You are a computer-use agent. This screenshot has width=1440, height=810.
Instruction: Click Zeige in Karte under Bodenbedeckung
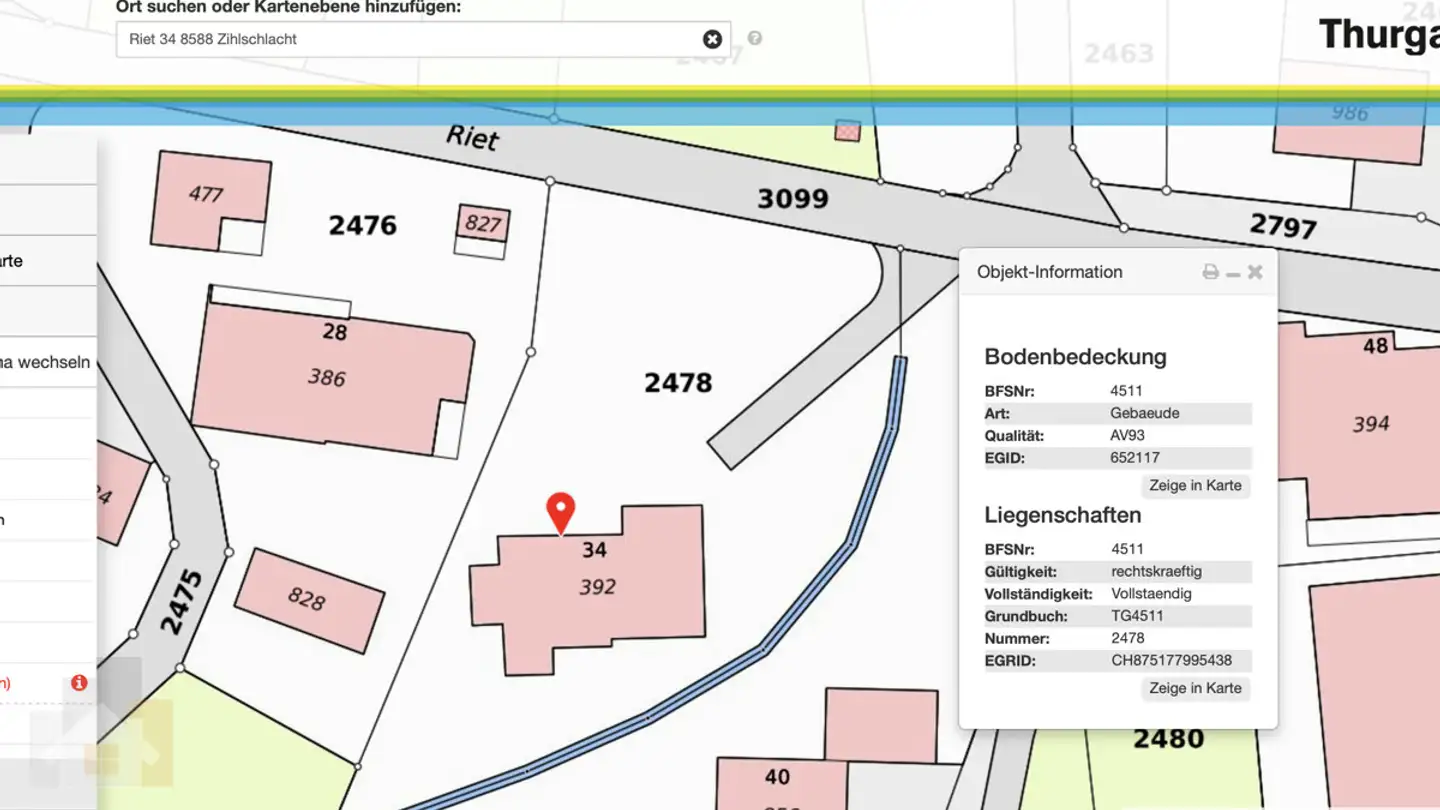(1195, 486)
